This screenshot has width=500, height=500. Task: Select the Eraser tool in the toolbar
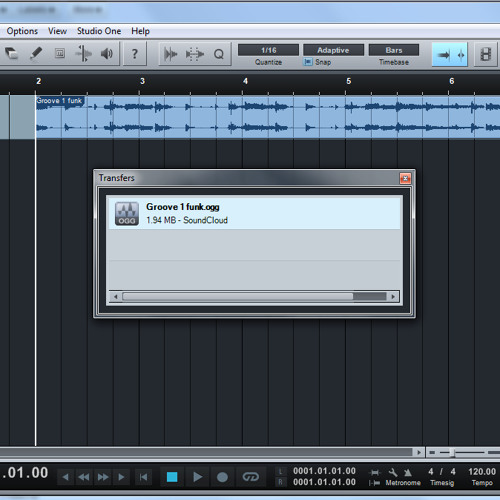12,53
